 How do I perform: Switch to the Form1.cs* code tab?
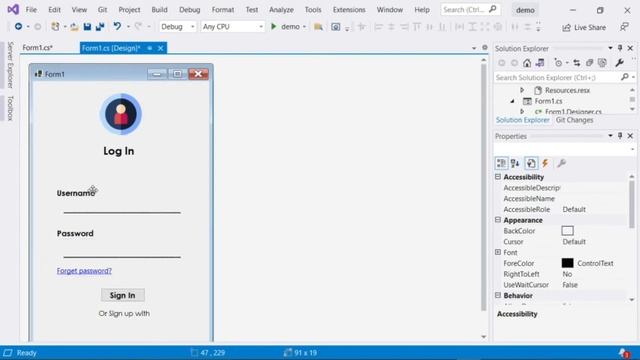click(38, 48)
